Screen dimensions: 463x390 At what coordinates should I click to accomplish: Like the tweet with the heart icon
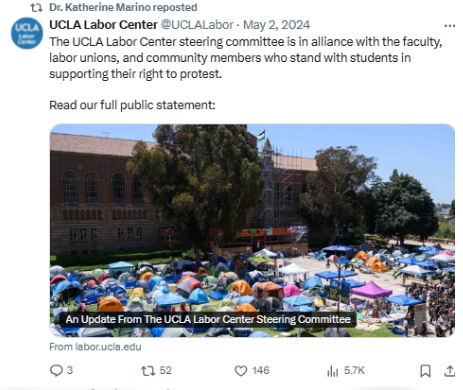(x=241, y=371)
